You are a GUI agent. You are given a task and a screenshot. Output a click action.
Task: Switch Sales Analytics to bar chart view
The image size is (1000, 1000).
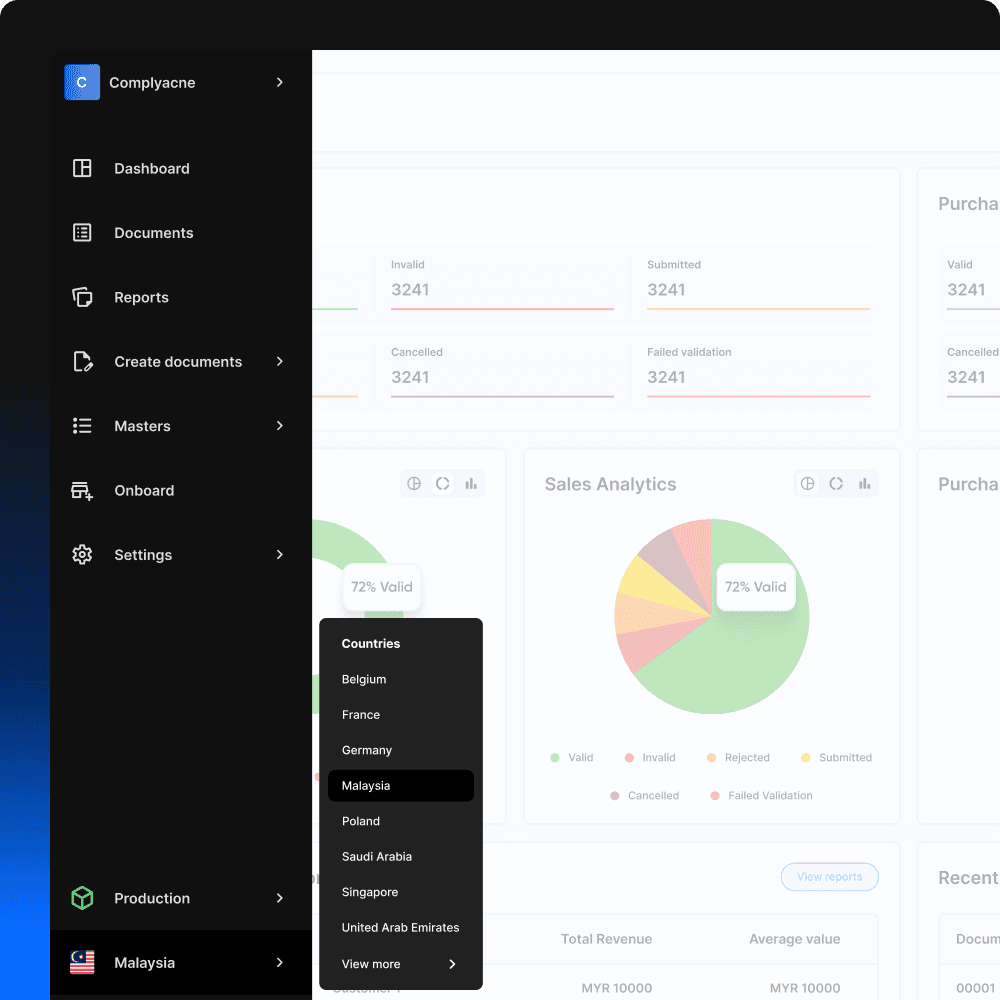point(864,483)
